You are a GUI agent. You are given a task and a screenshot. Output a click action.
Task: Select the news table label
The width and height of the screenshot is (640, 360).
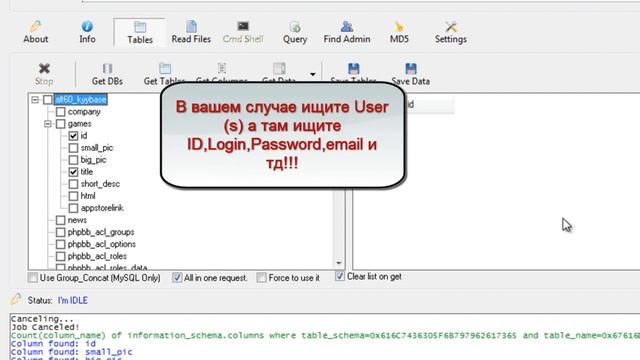coord(77,220)
